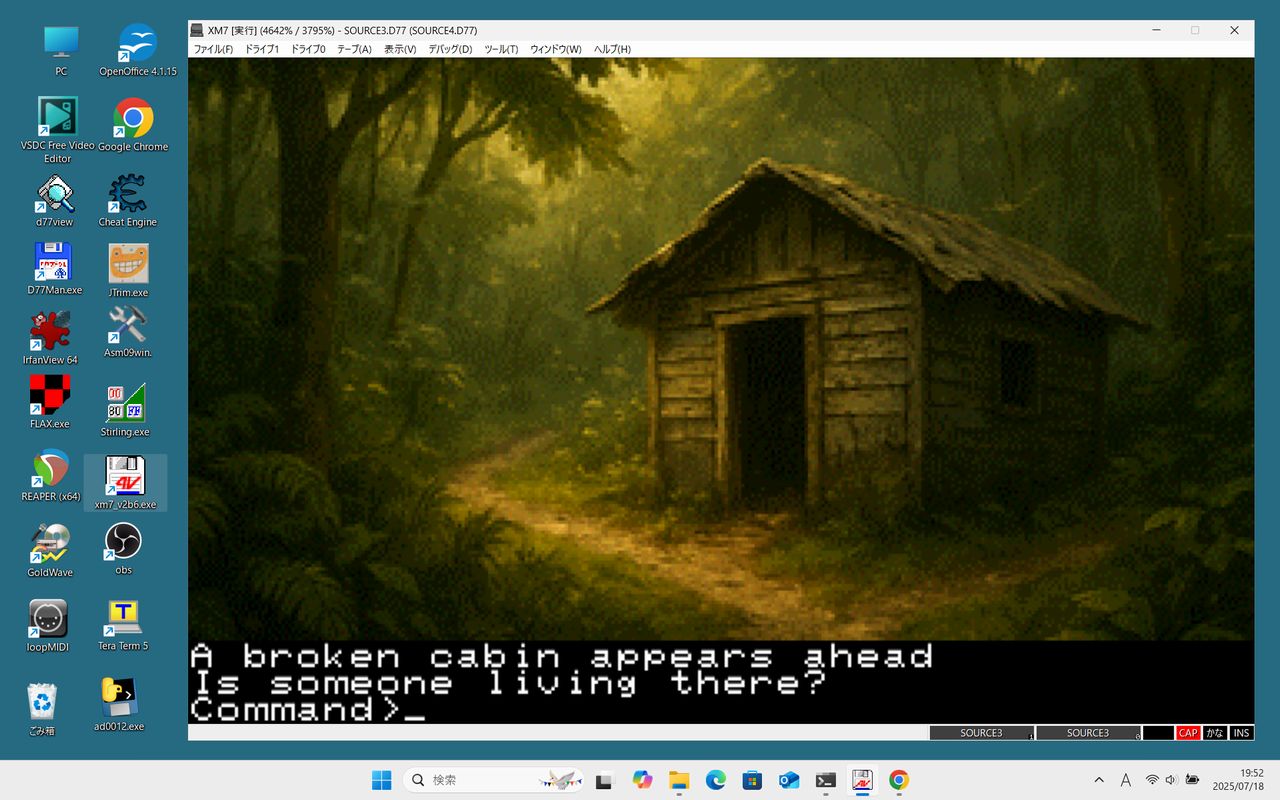Select the Stirling.exe desktop icon
This screenshot has width=1280, height=800.
125,410
